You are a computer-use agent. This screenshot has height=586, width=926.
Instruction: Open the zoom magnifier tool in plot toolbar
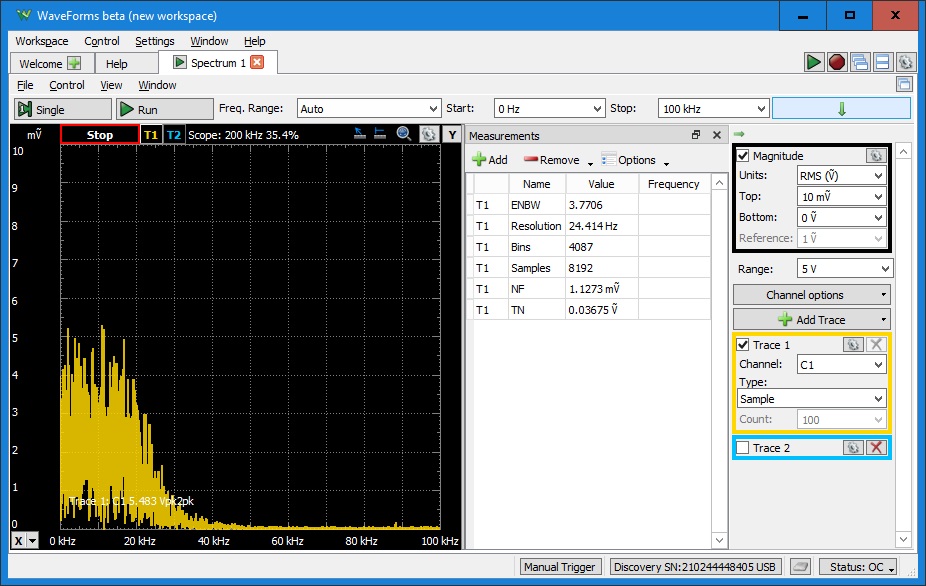tap(404, 134)
